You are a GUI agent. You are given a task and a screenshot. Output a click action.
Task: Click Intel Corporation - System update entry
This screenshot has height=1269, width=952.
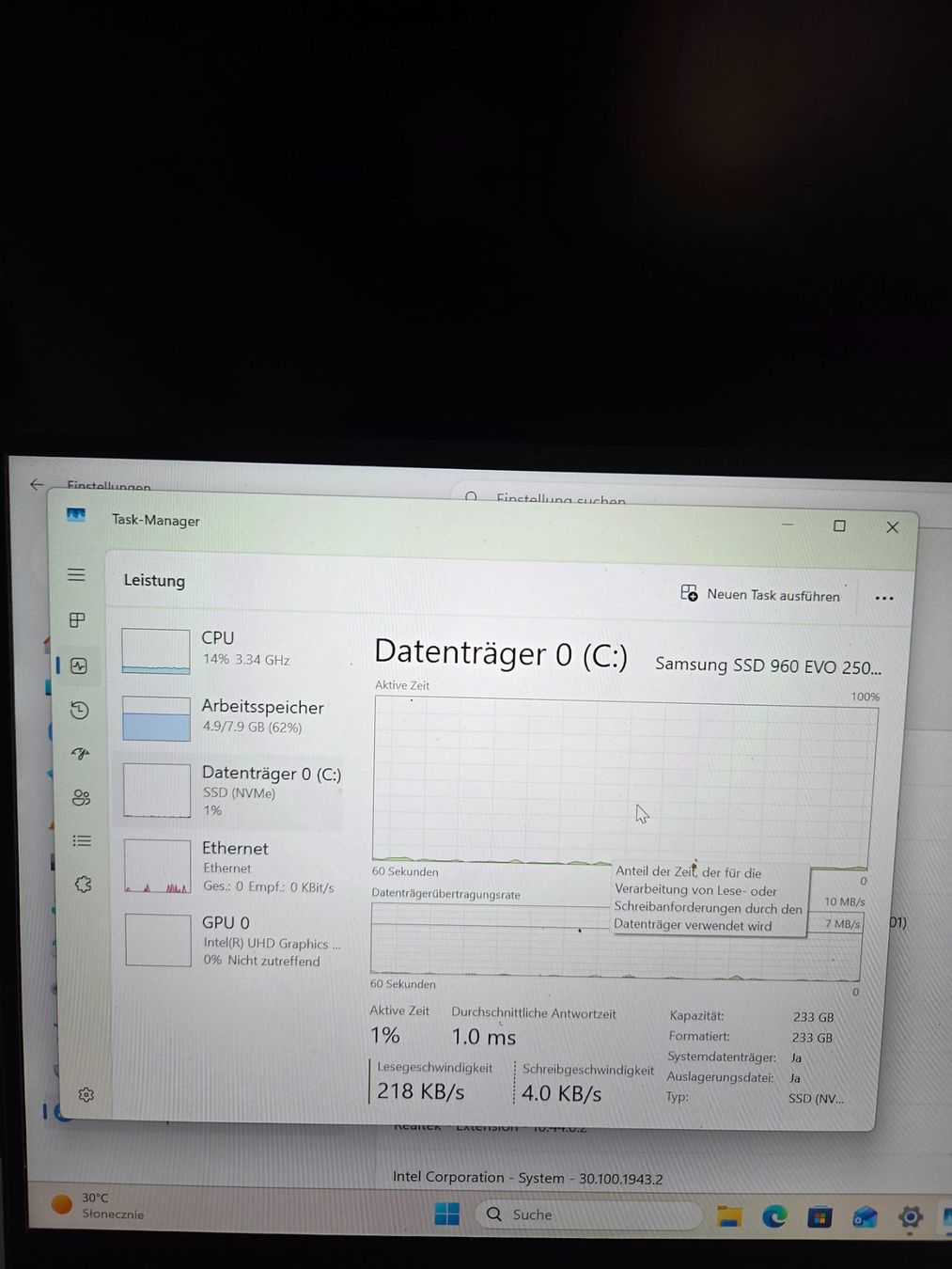tap(527, 1178)
